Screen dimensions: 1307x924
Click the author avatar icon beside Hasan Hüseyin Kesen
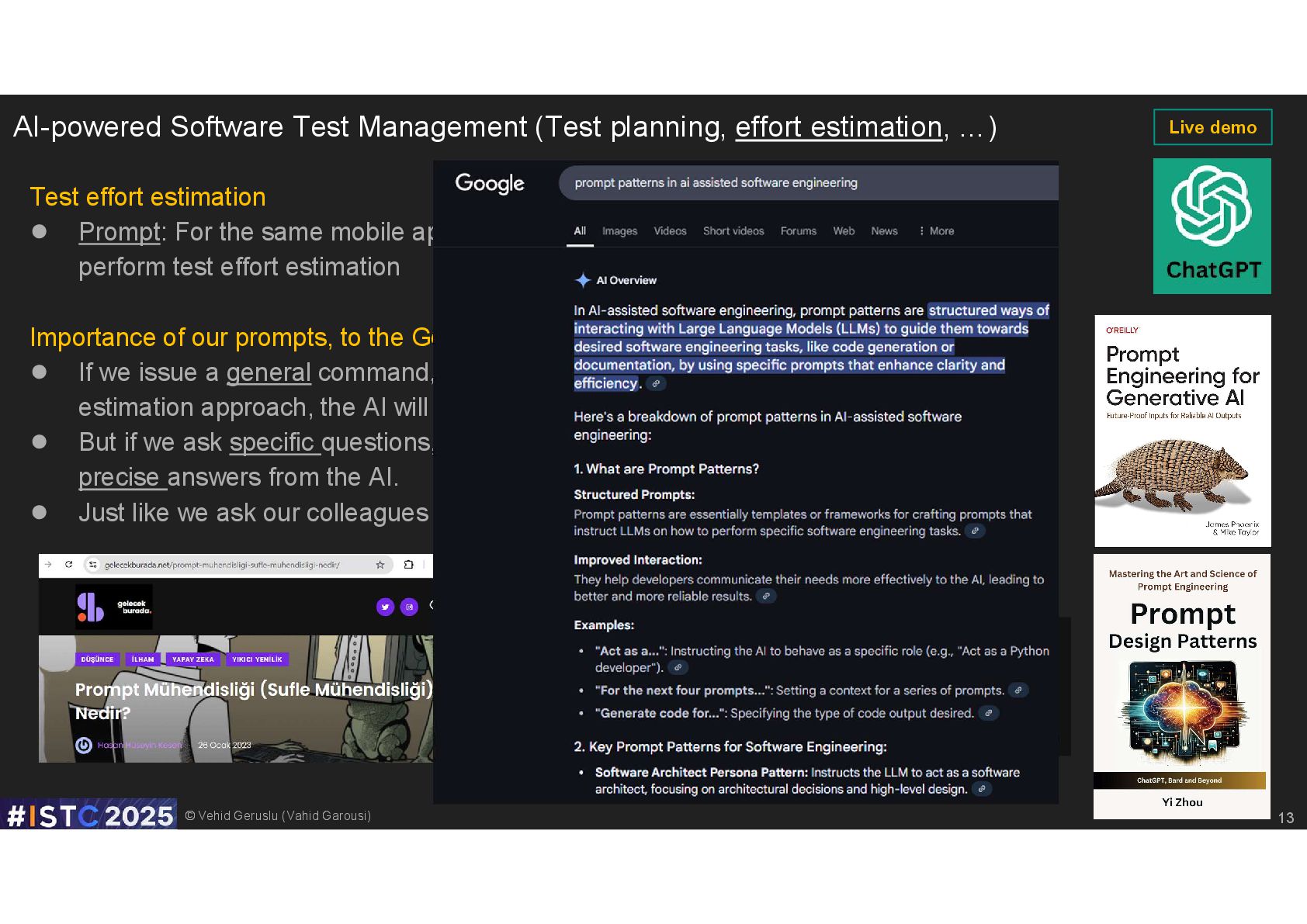(x=84, y=746)
